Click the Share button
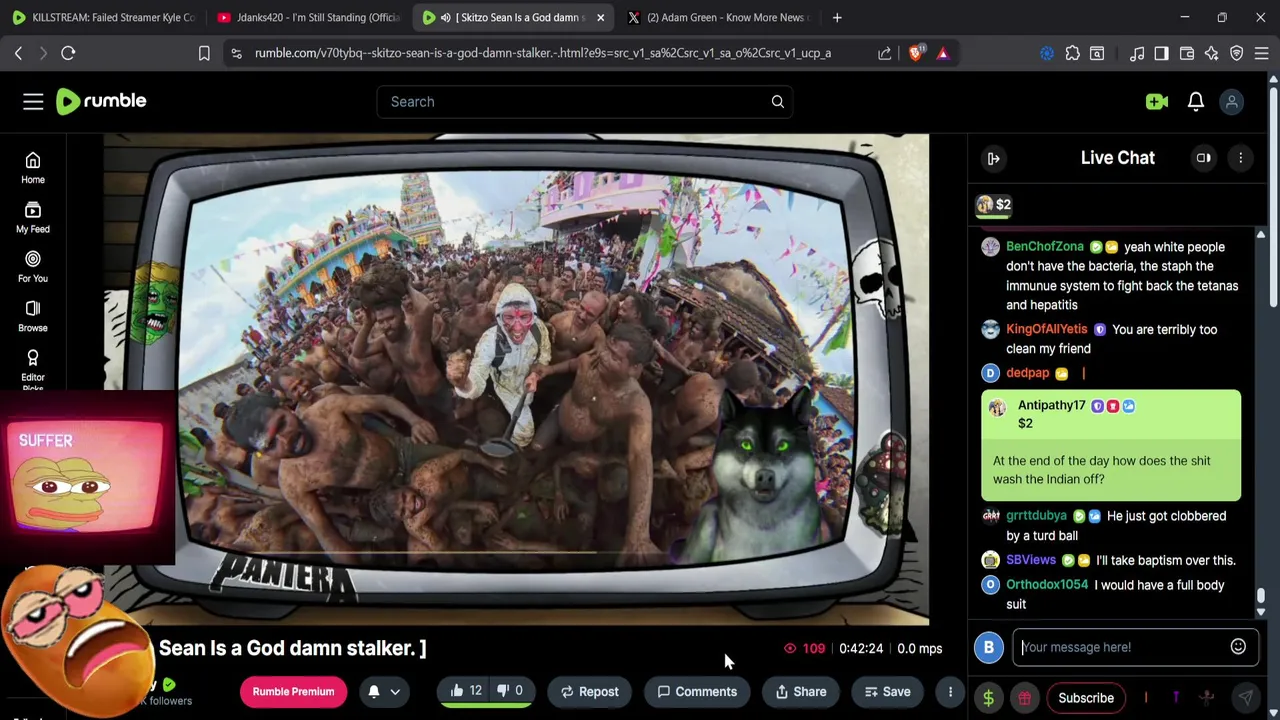 tap(801, 691)
